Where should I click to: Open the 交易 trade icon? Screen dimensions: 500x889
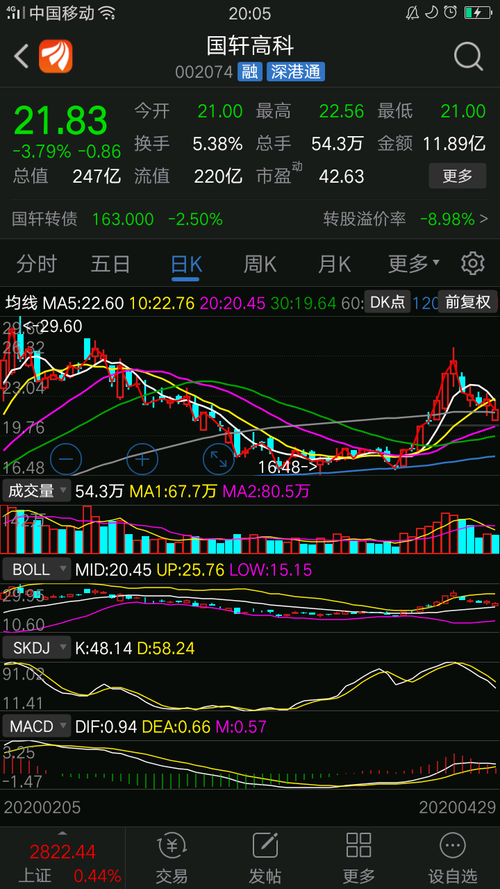(172, 857)
